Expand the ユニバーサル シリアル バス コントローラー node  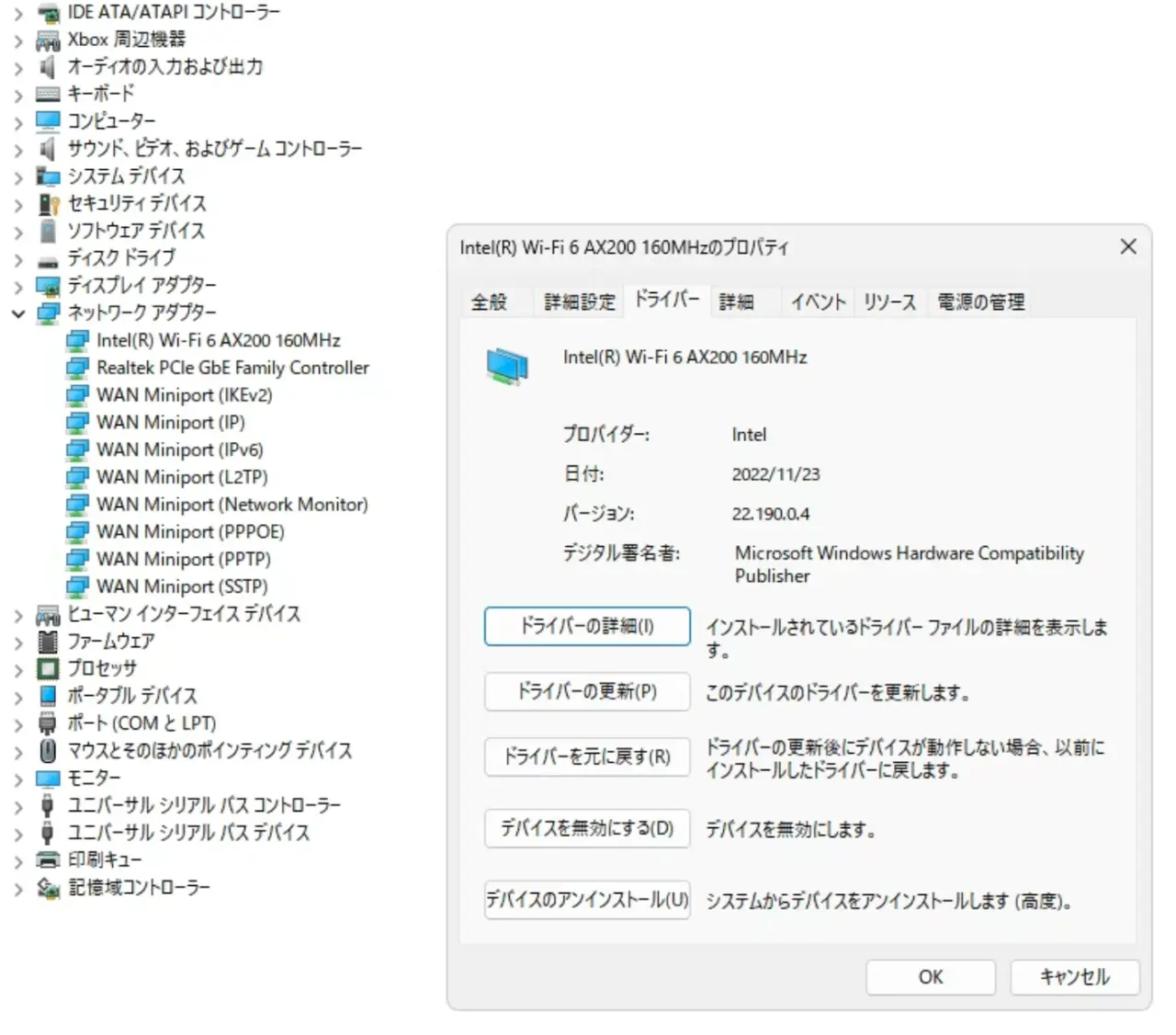tap(18, 806)
